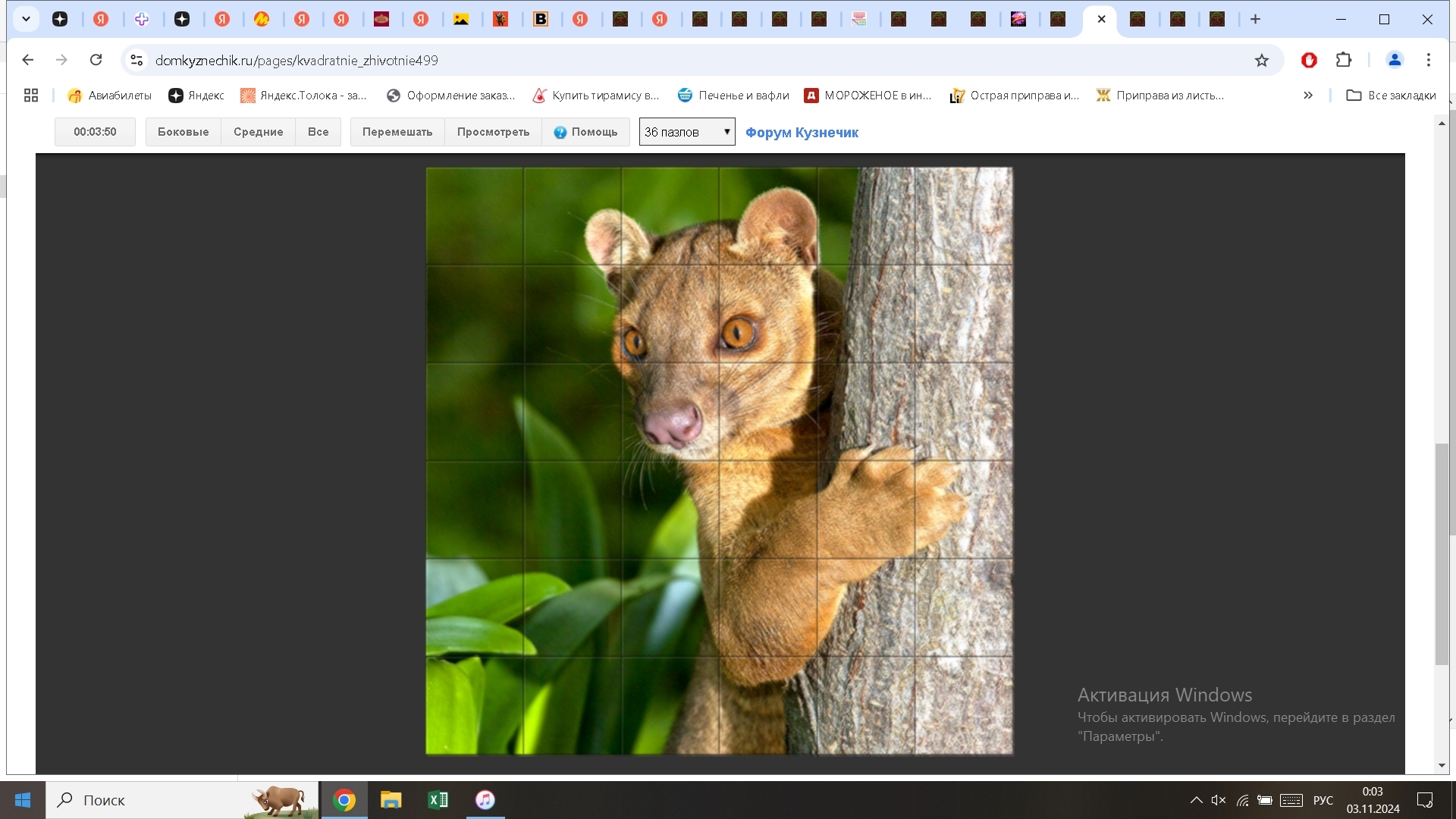
Task: Show only Средние puzzle pieces
Action: tap(258, 132)
